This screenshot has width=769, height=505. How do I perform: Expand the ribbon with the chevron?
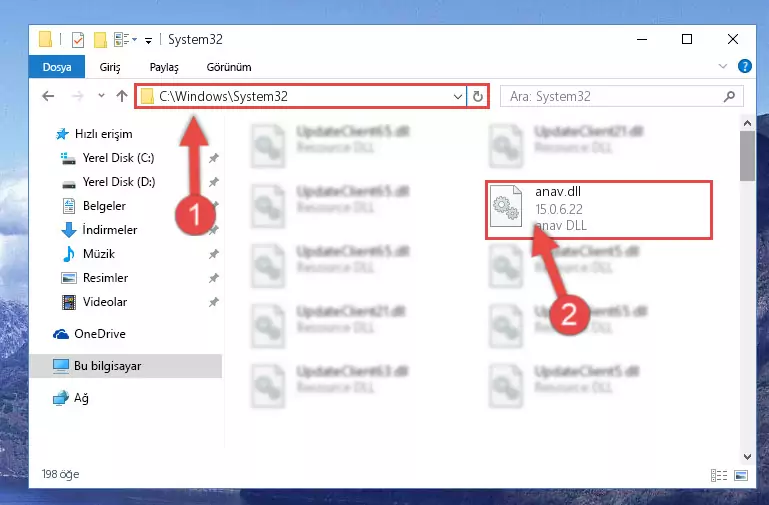[x=722, y=66]
